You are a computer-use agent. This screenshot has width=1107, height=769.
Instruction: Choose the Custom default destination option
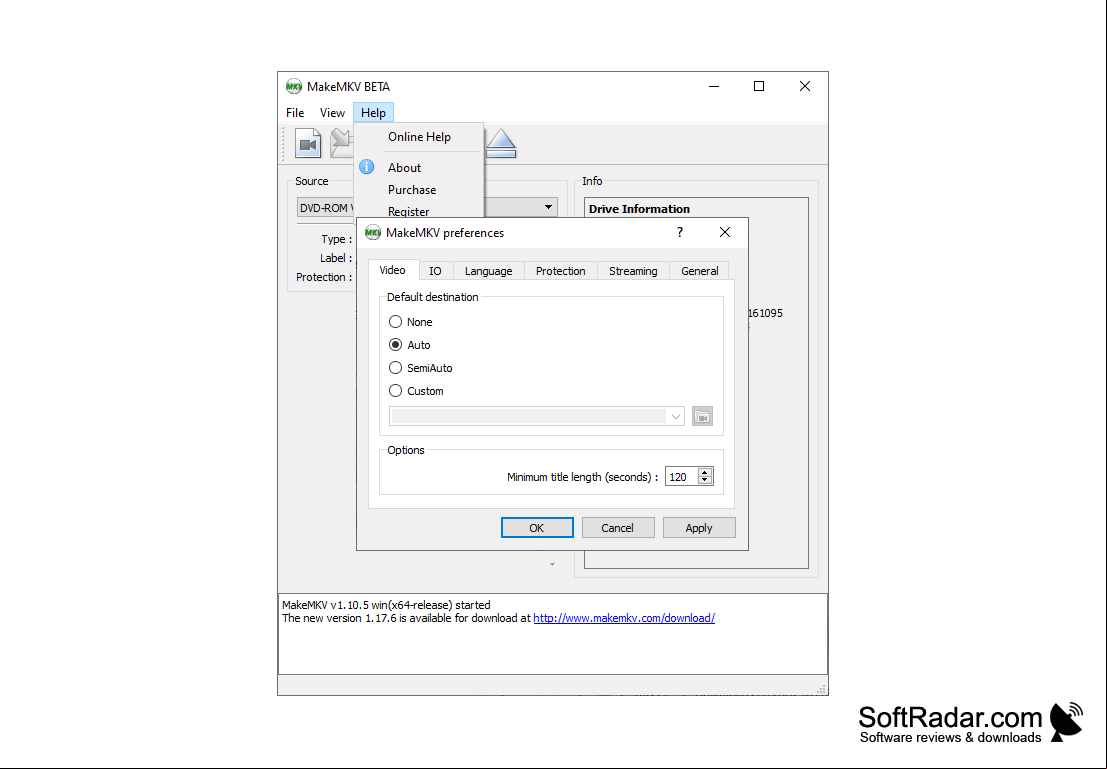[x=395, y=391]
